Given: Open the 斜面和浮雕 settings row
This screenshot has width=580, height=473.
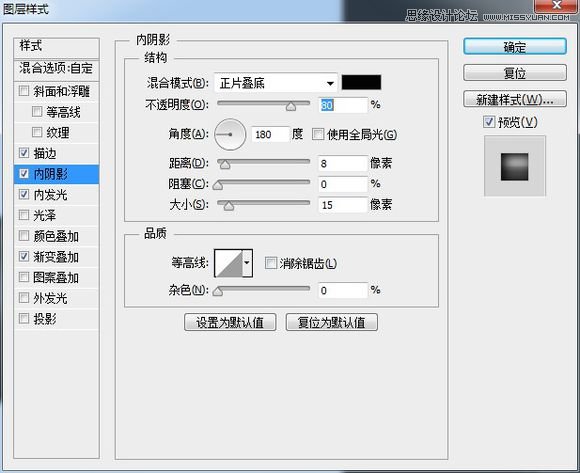Looking at the screenshot, I should click(57, 91).
